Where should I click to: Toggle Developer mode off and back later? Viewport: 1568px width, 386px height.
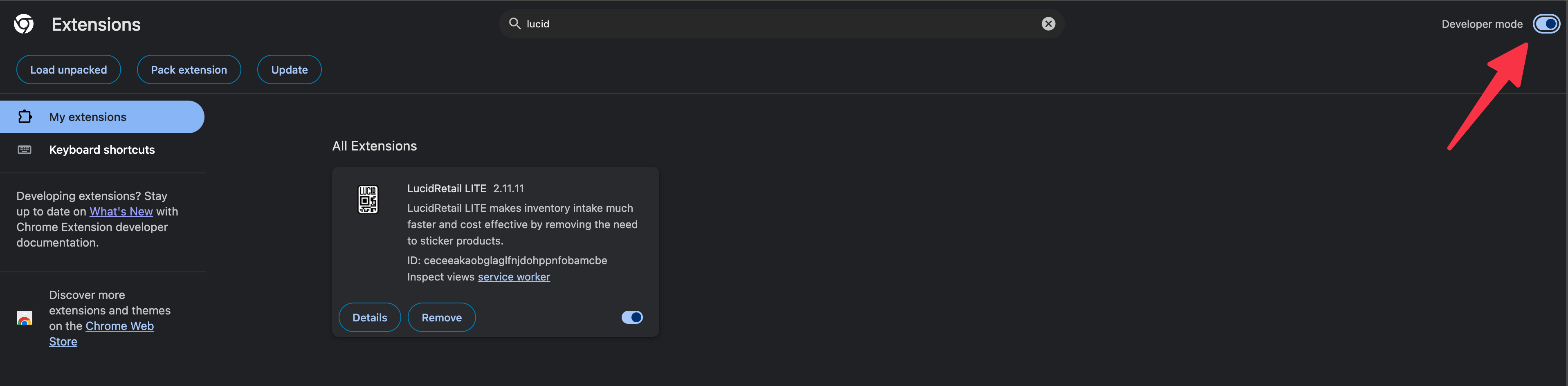click(x=1546, y=24)
